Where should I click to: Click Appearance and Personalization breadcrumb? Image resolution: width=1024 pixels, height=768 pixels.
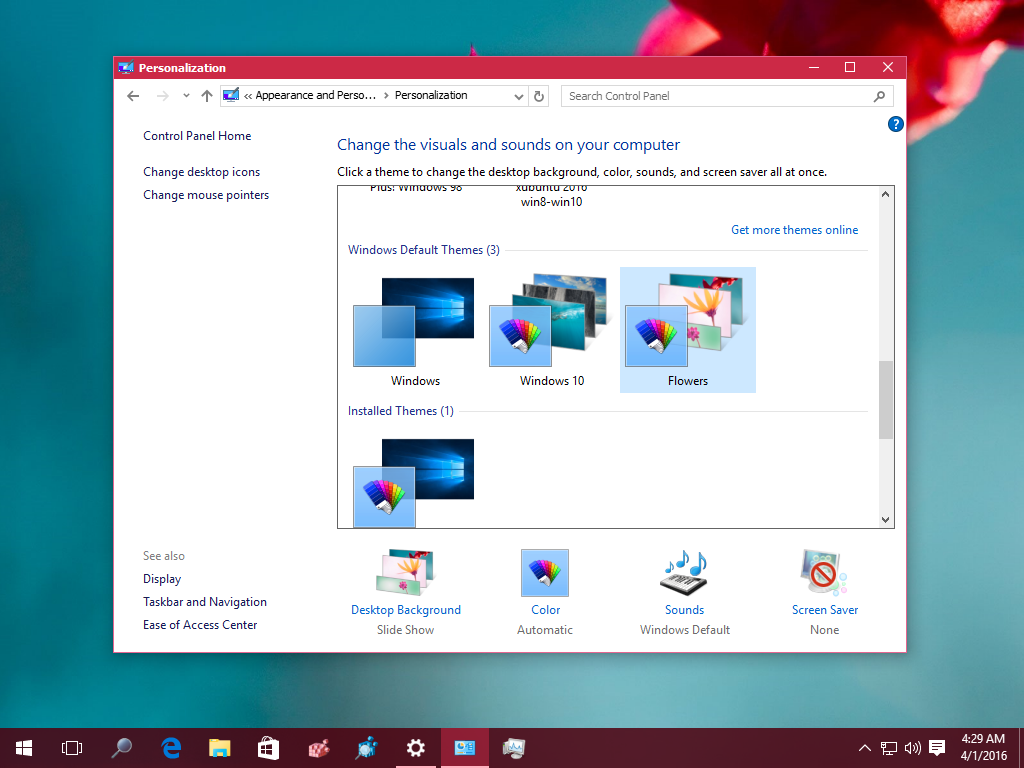(315, 95)
